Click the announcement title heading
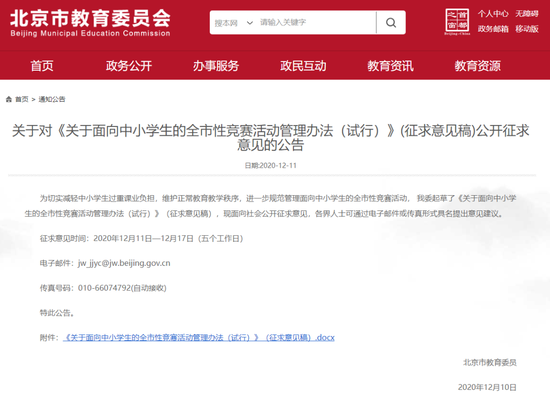The image size is (550, 398). click(270, 137)
